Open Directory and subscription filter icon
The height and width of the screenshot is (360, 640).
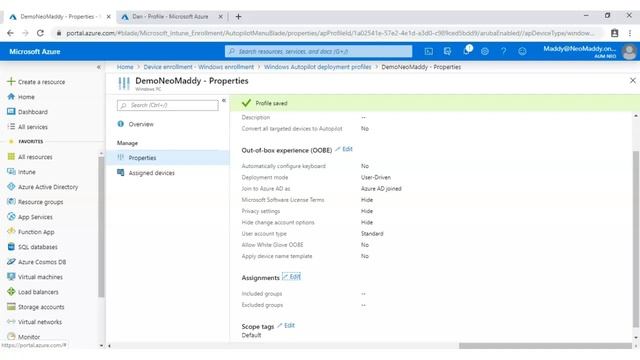[447, 51]
